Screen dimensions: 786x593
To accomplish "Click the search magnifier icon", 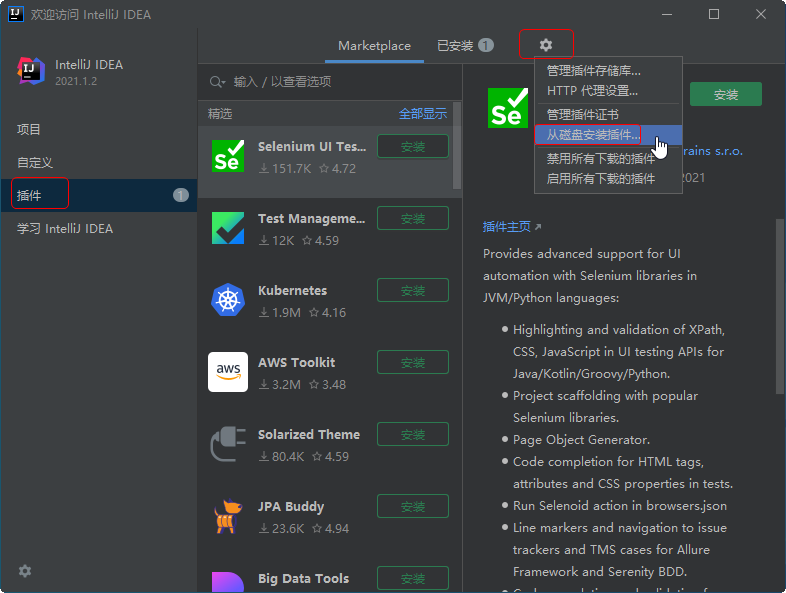I will pyautogui.click(x=217, y=82).
